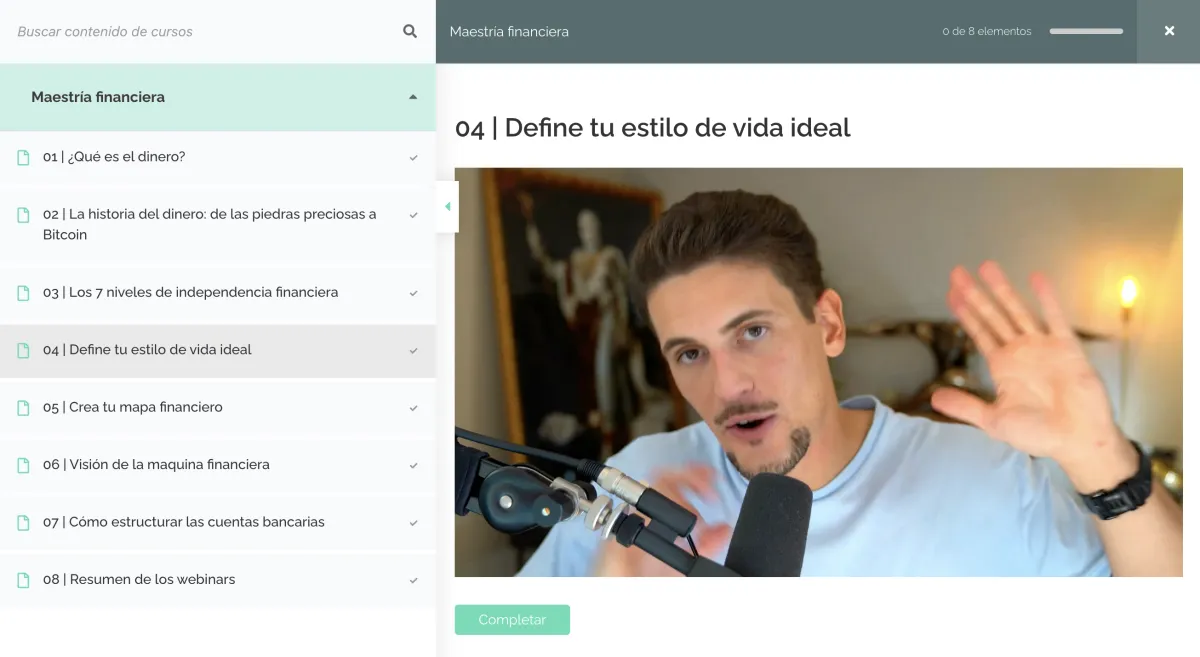Screen dimensions: 1200x657
Task: Toggle checkmark for Crea tu mapa financiero
Action: (x=413, y=408)
